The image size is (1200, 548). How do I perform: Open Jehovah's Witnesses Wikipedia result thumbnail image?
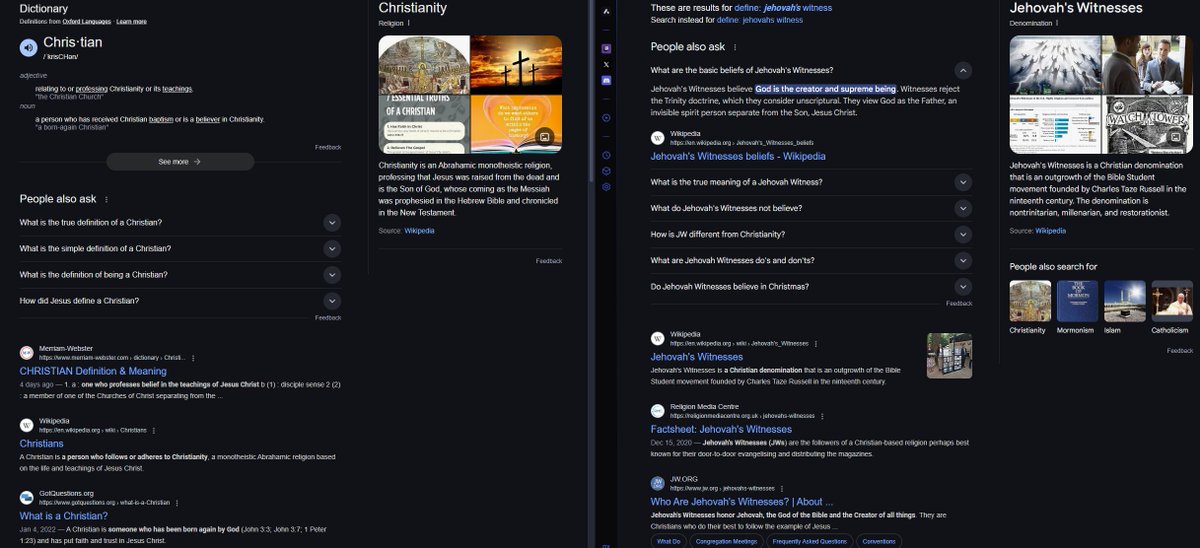949,356
